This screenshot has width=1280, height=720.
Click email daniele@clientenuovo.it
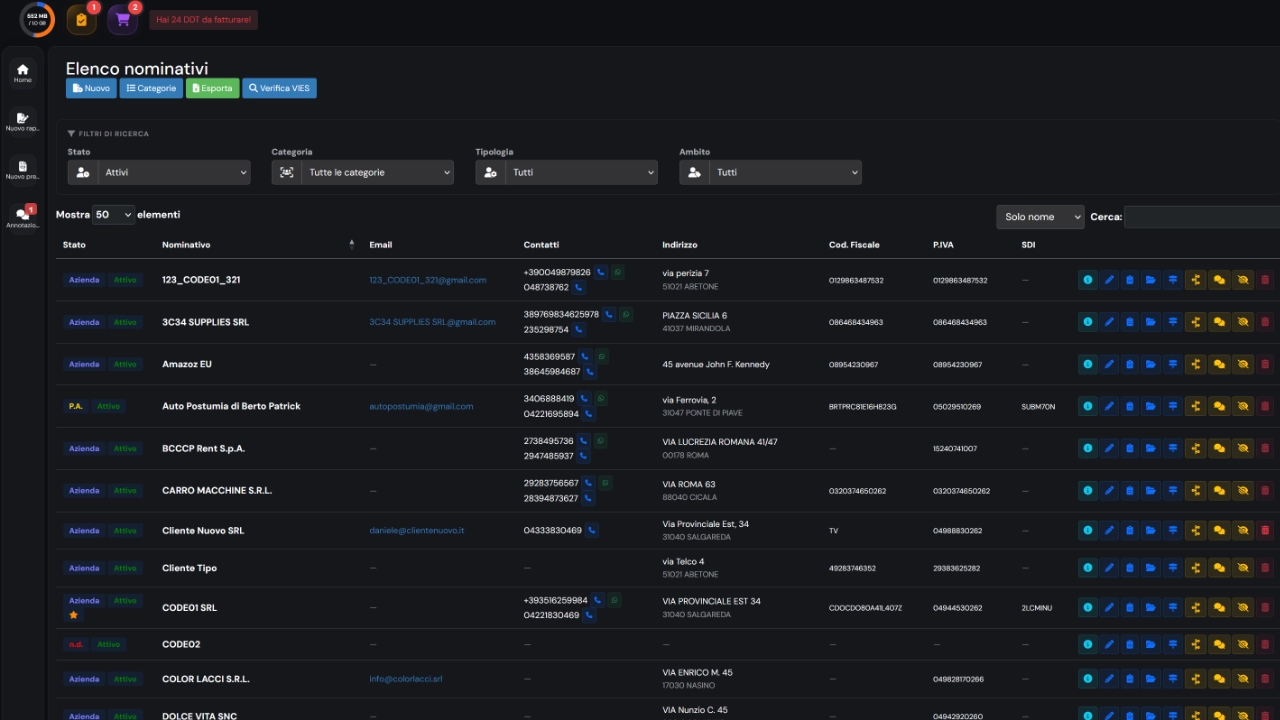(x=417, y=530)
